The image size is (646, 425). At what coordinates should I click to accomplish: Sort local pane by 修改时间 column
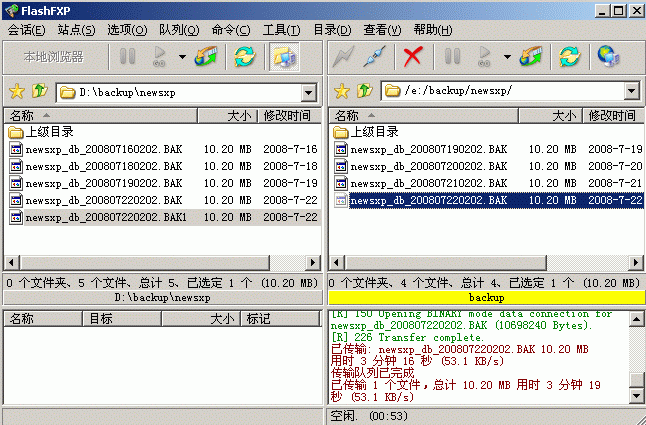[x=289, y=116]
